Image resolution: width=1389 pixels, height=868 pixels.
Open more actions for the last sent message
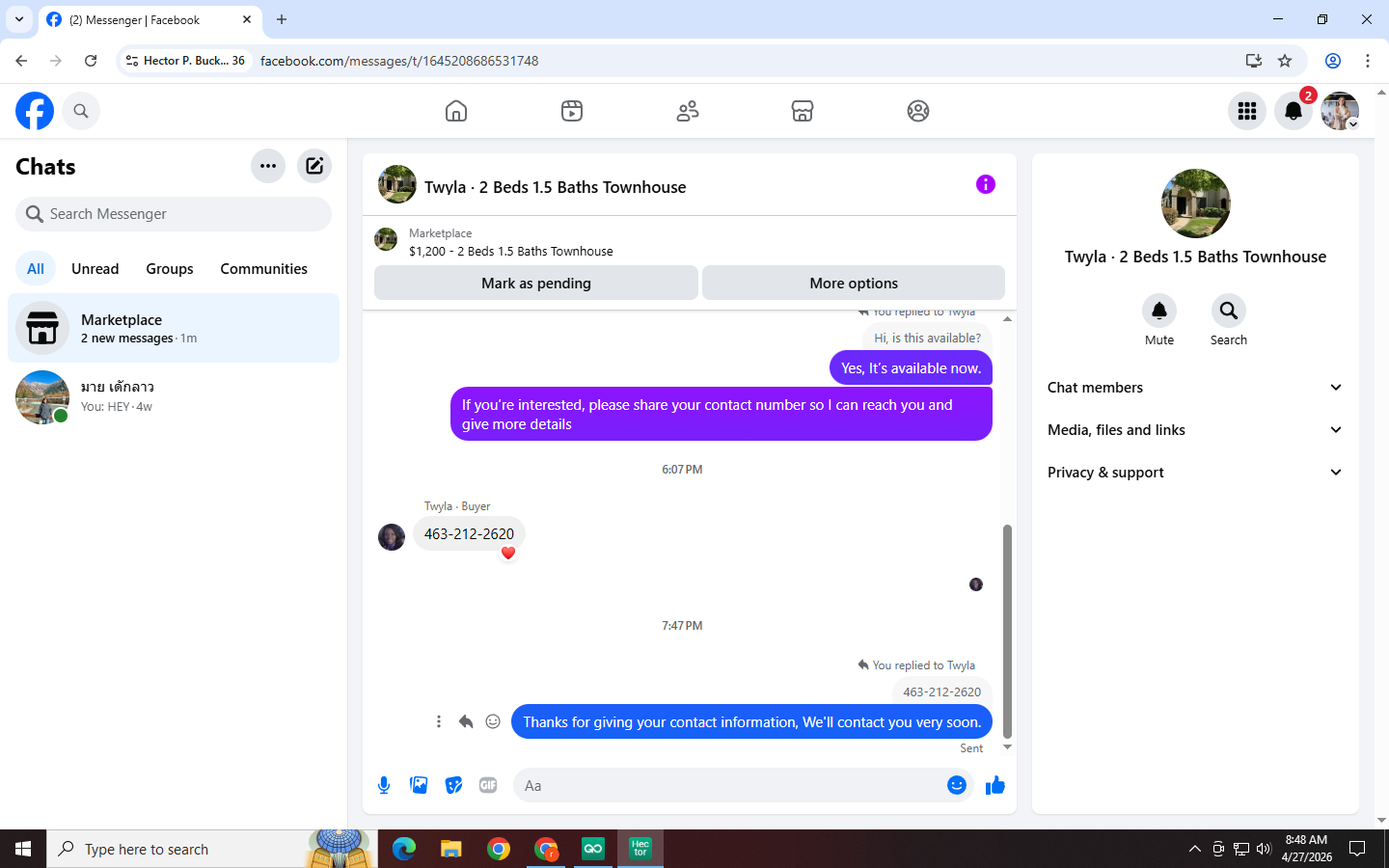(x=439, y=721)
